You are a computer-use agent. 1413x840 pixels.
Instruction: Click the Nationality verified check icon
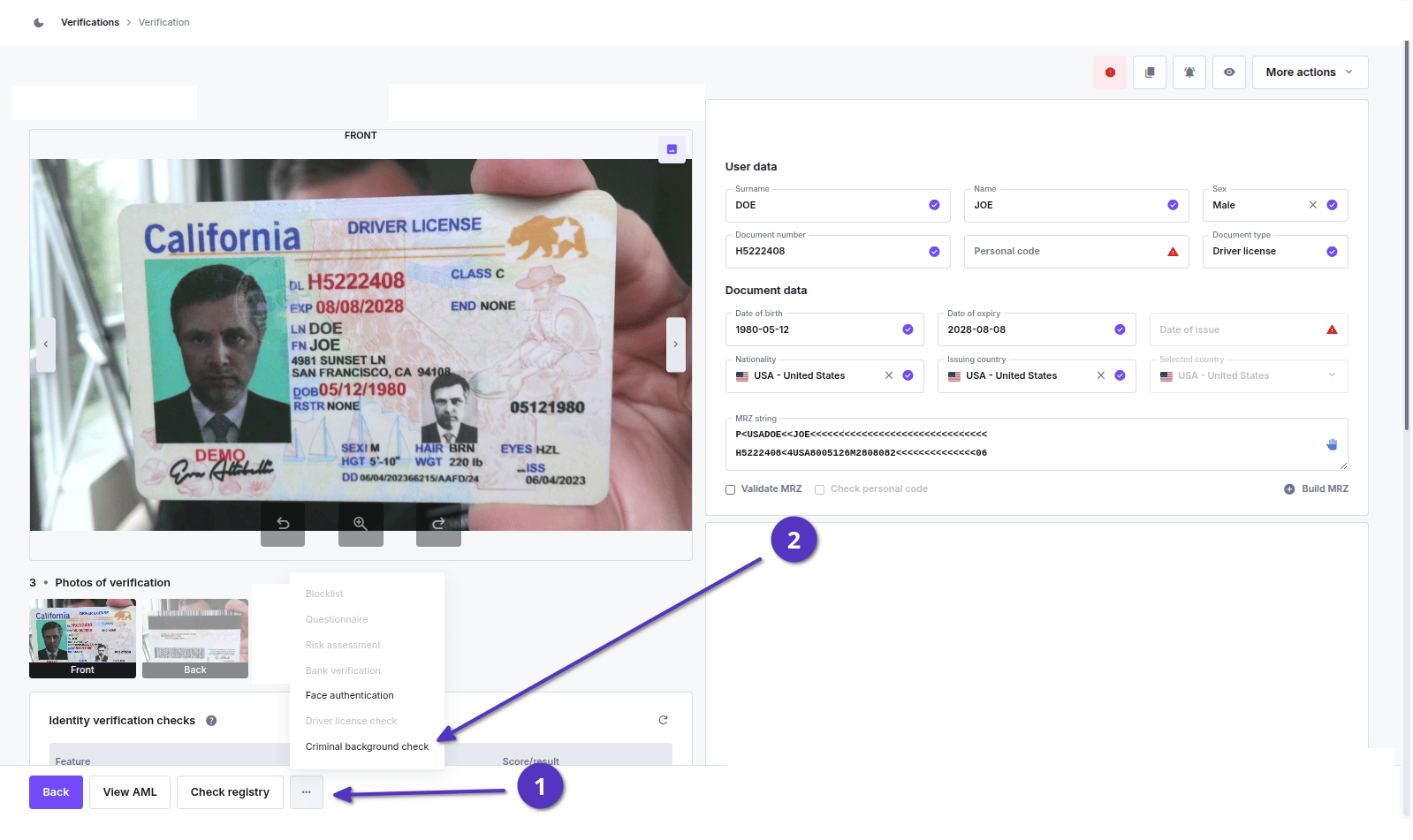(x=908, y=375)
